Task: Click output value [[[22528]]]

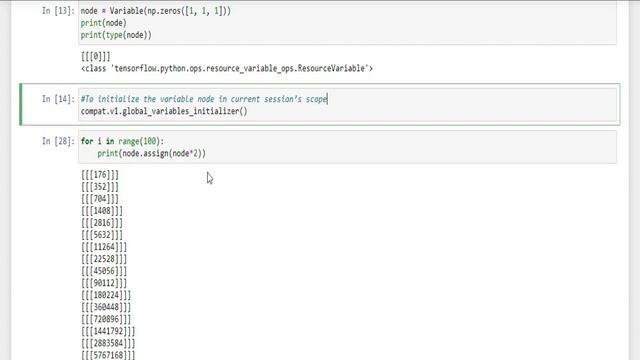Action: pos(104,259)
